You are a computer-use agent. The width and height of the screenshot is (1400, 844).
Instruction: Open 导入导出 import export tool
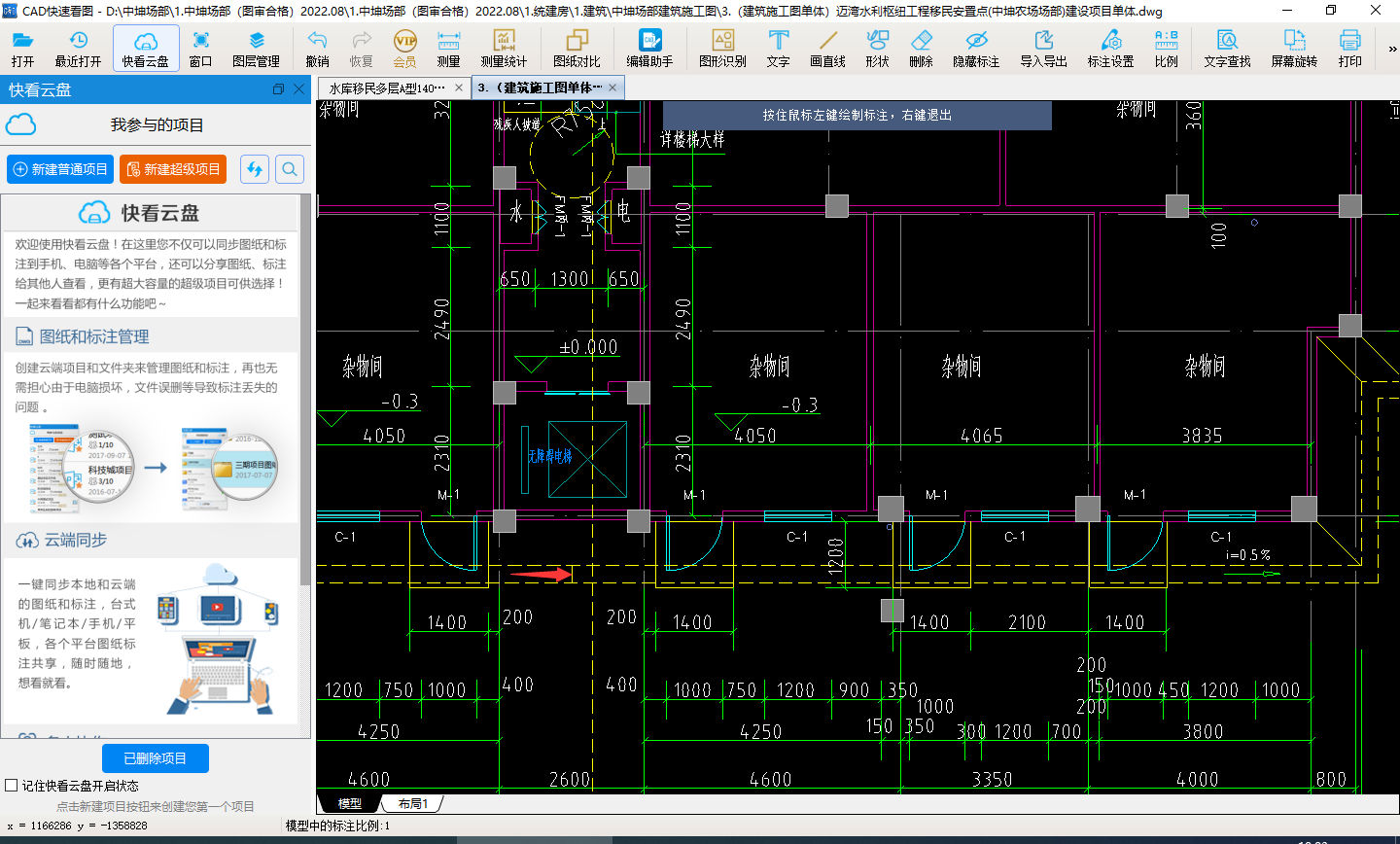coord(1043,48)
